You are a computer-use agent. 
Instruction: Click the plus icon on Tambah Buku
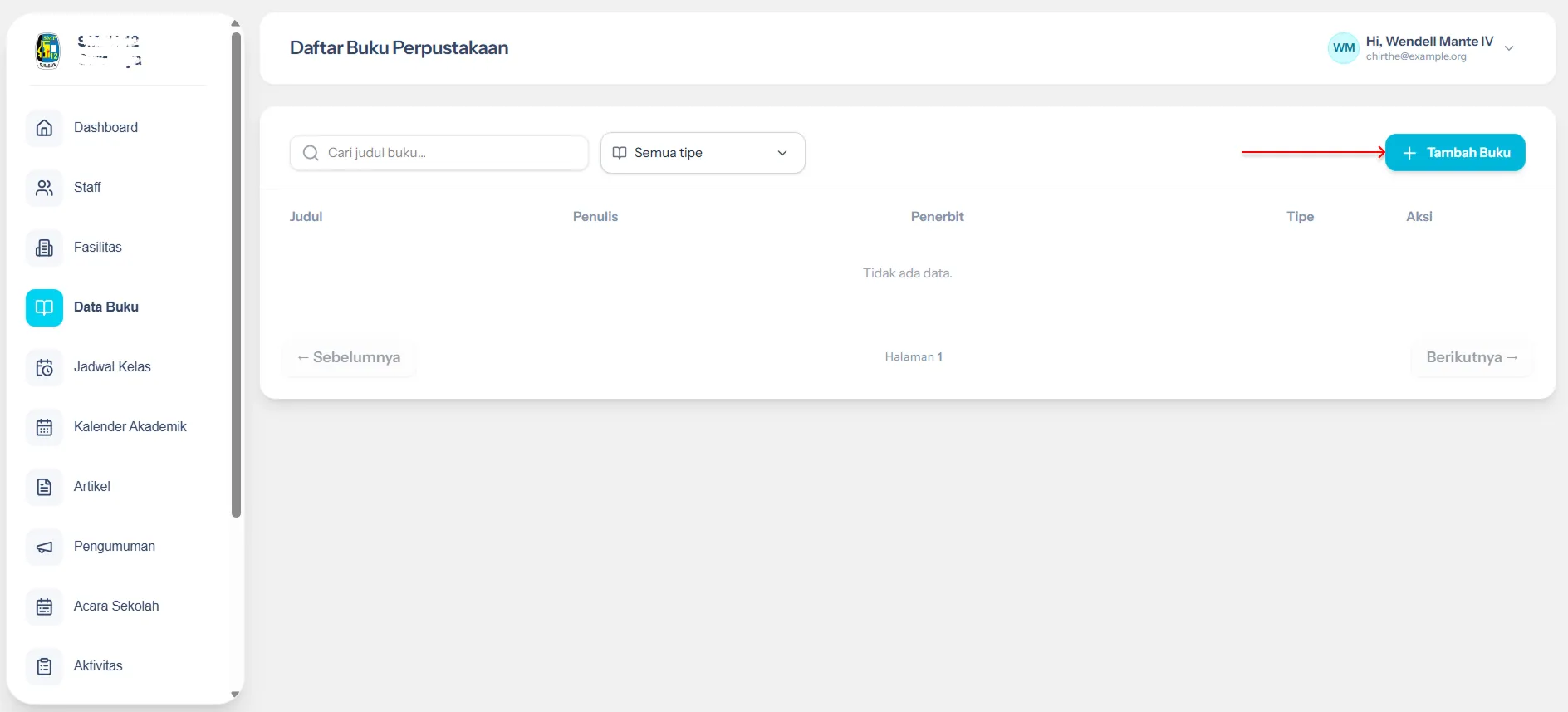tap(1409, 153)
